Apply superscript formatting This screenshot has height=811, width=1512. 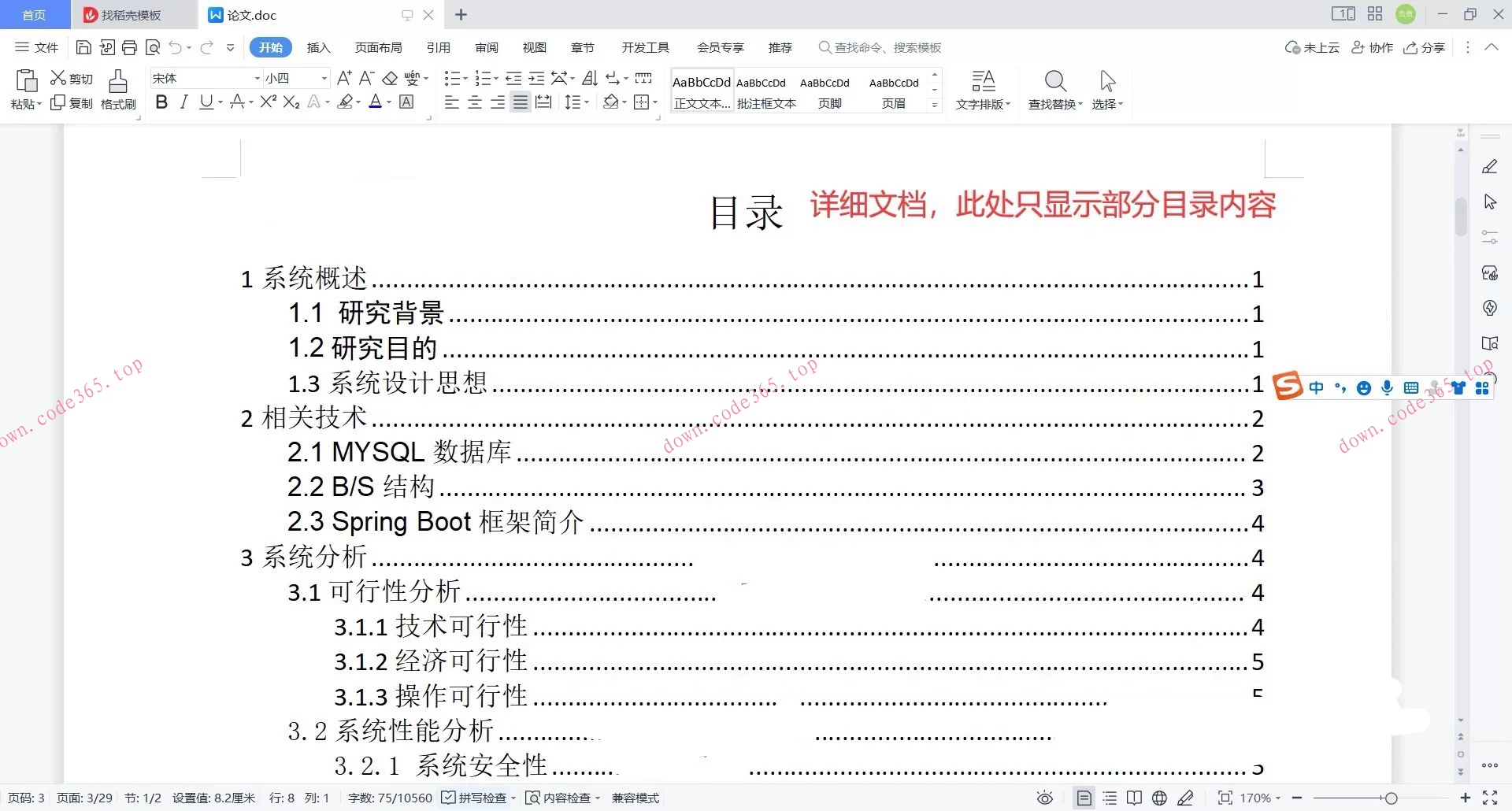coord(266,102)
